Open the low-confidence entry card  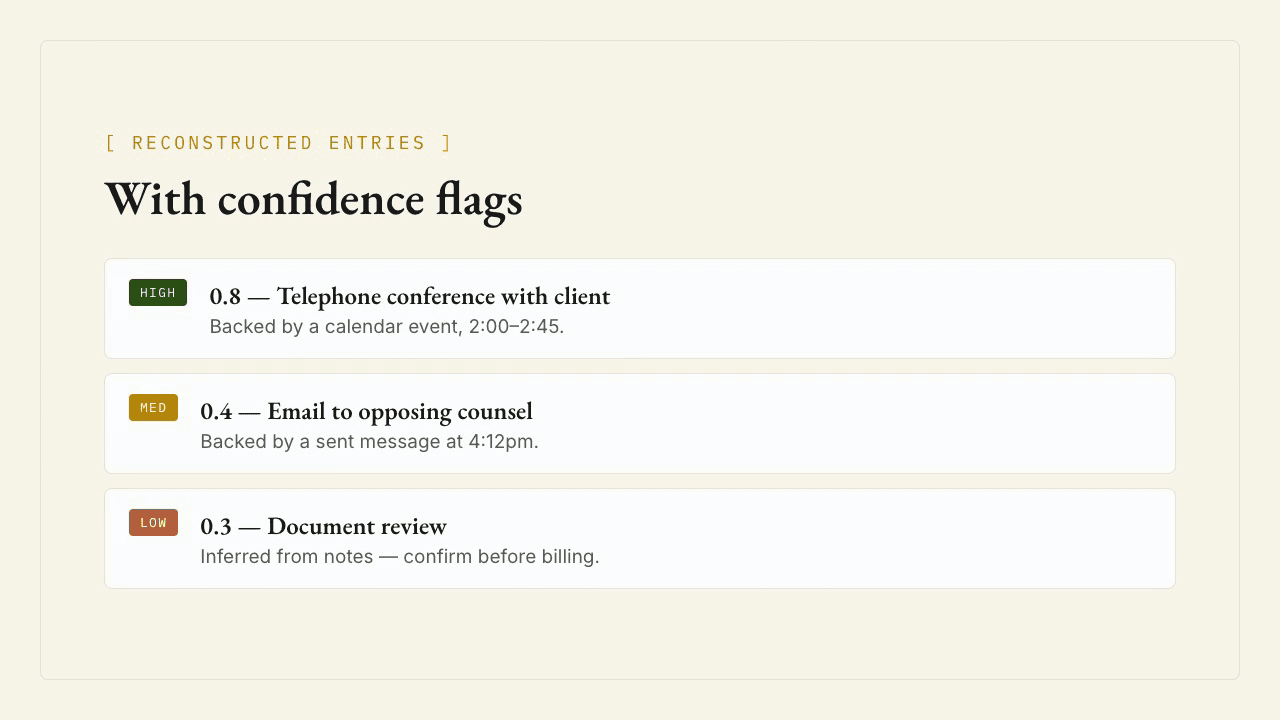pos(640,539)
